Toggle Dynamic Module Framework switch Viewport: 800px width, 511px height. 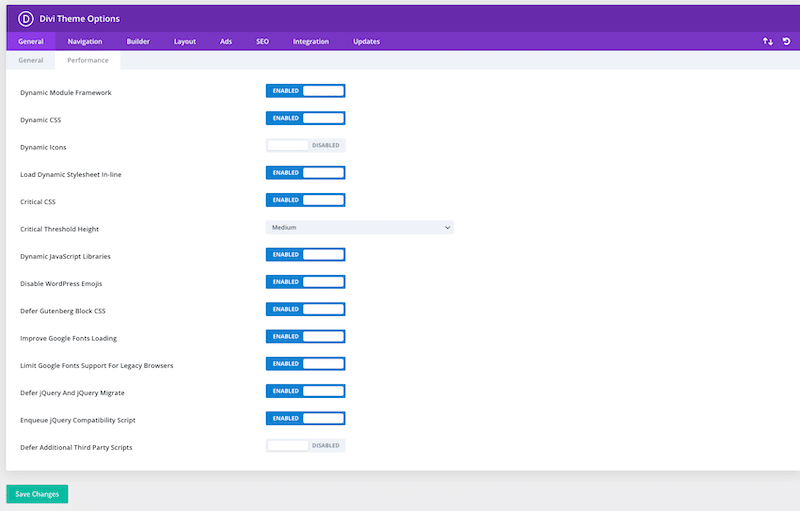tap(305, 91)
